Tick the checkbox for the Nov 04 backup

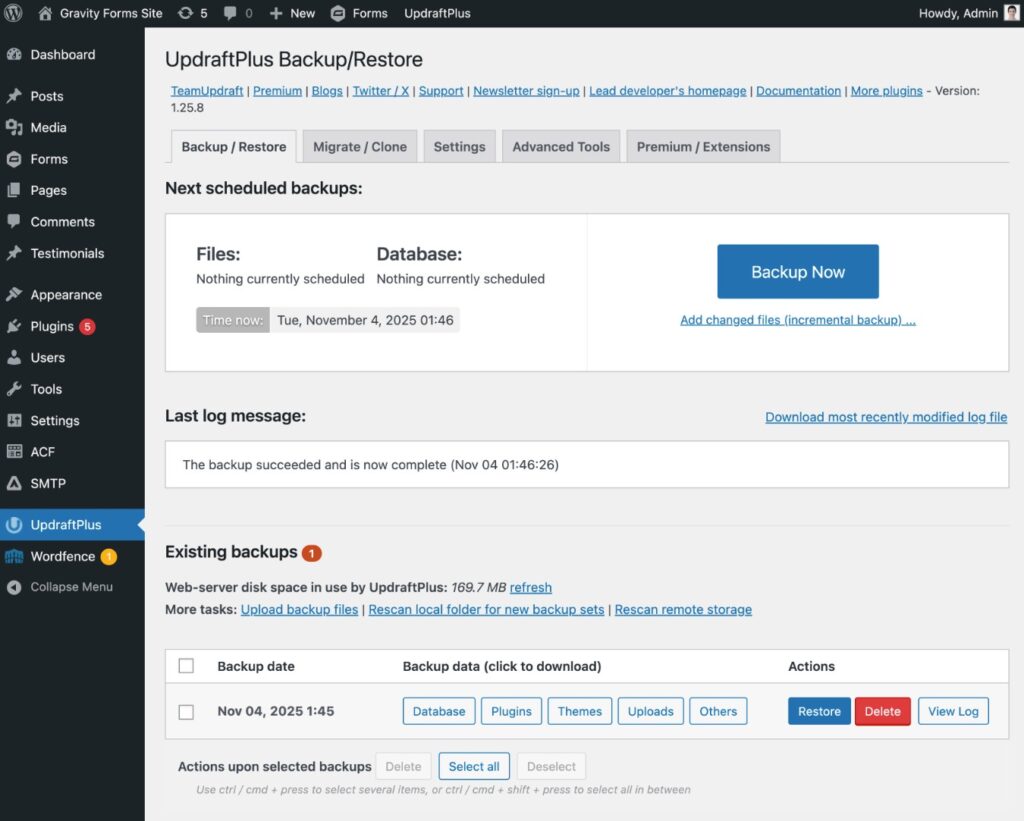tap(186, 711)
